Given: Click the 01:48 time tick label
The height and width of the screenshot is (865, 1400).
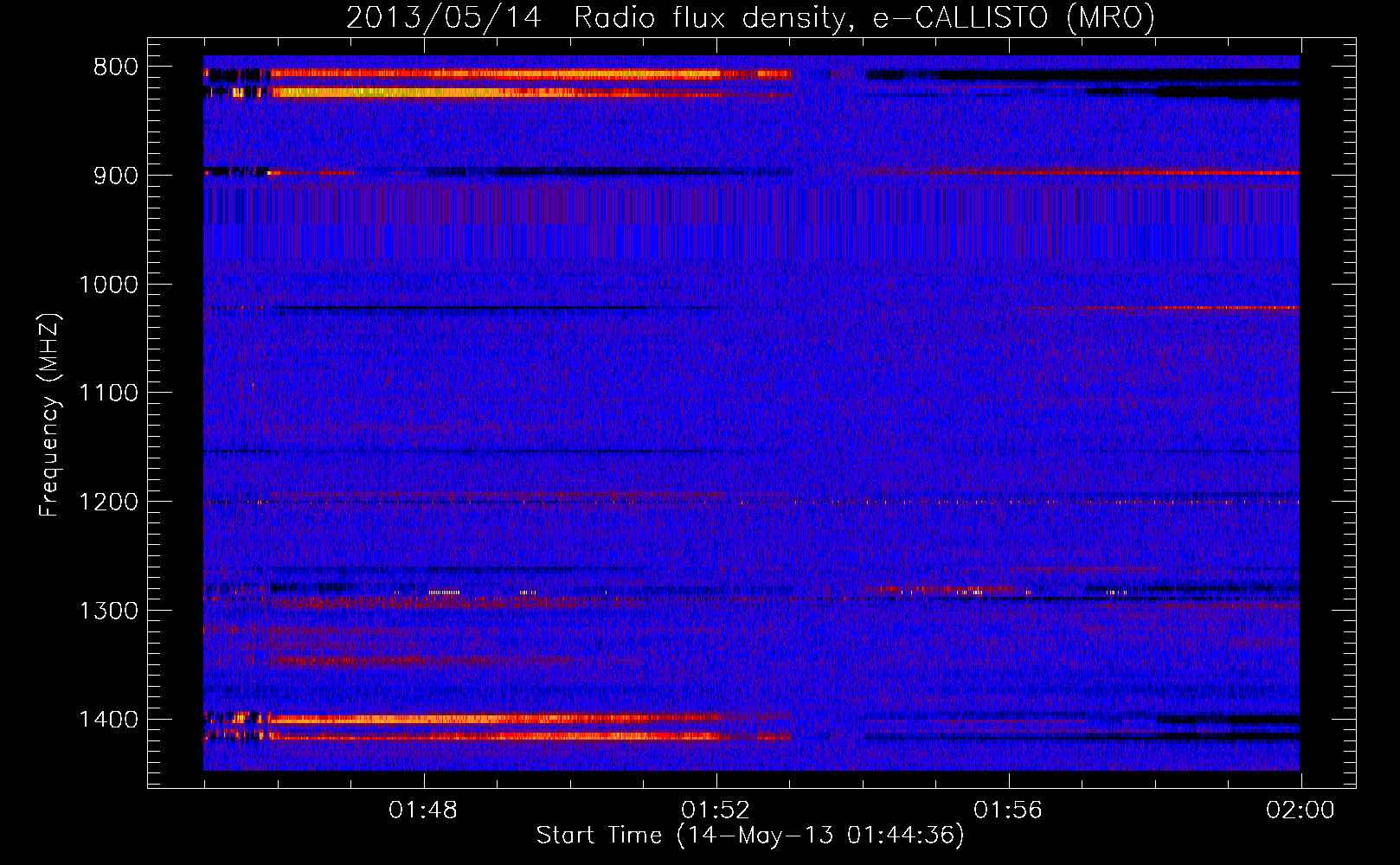Looking at the screenshot, I should [x=423, y=811].
